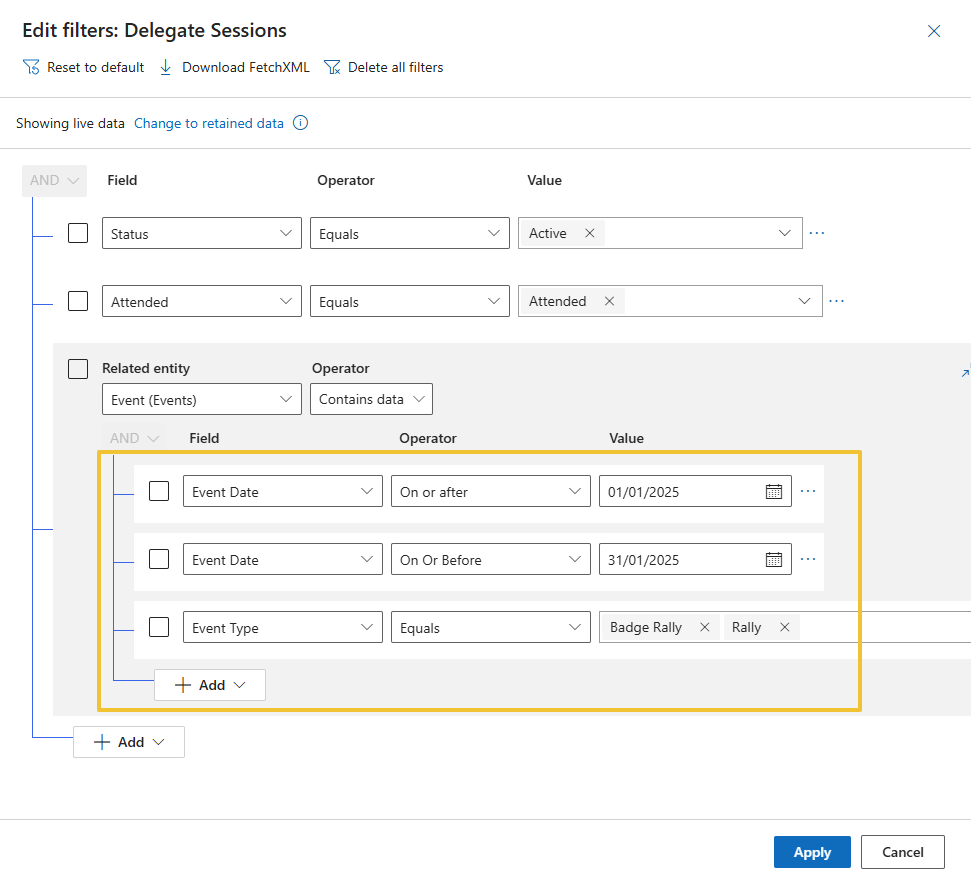The width and height of the screenshot is (971, 886).
Task: Remove the Active value from Status
Action: click(x=589, y=233)
